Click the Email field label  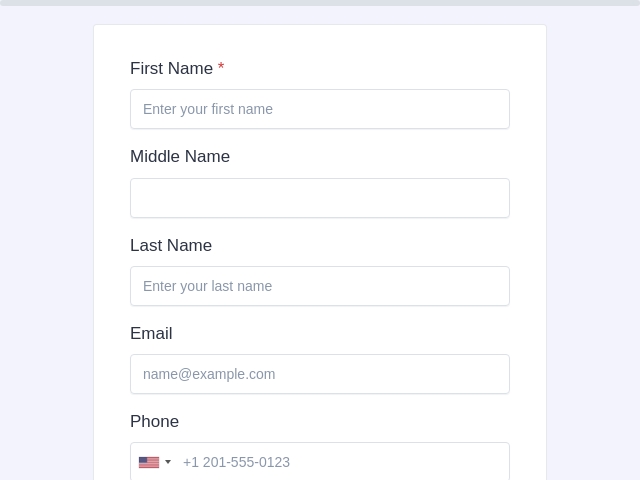pyautogui.click(x=151, y=333)
